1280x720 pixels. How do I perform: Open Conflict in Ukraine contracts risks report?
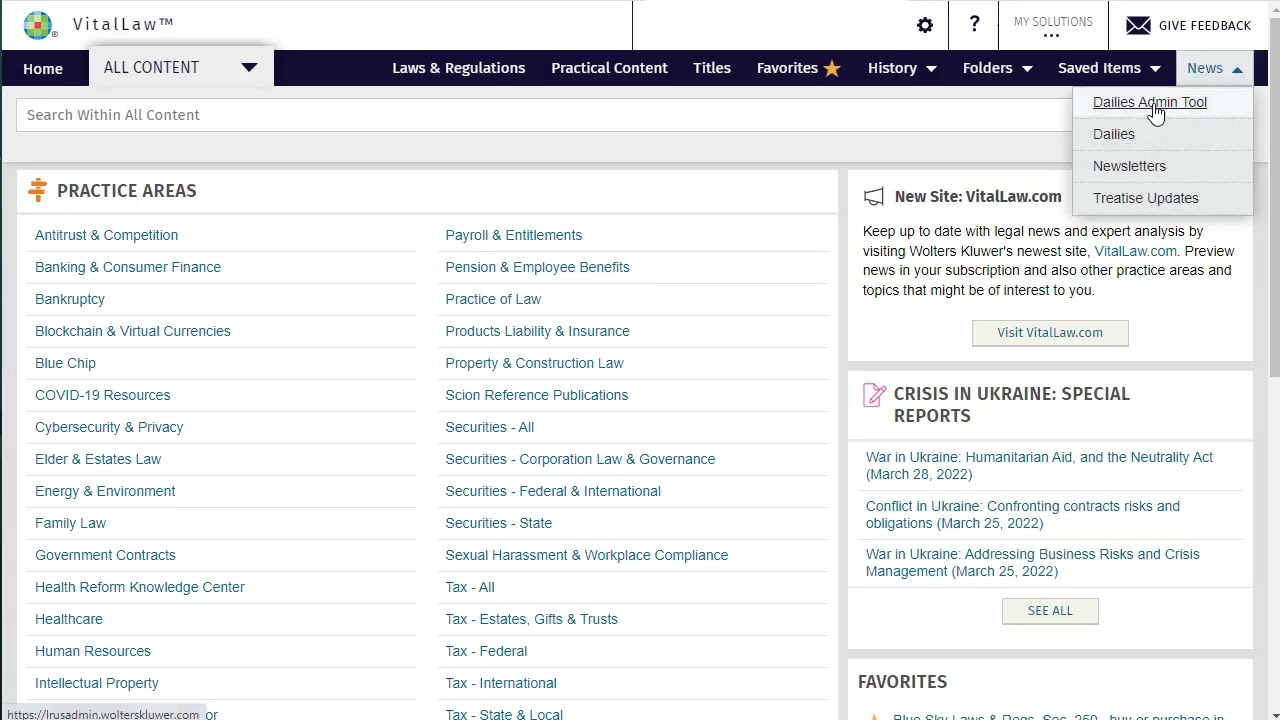point(1023,515)
